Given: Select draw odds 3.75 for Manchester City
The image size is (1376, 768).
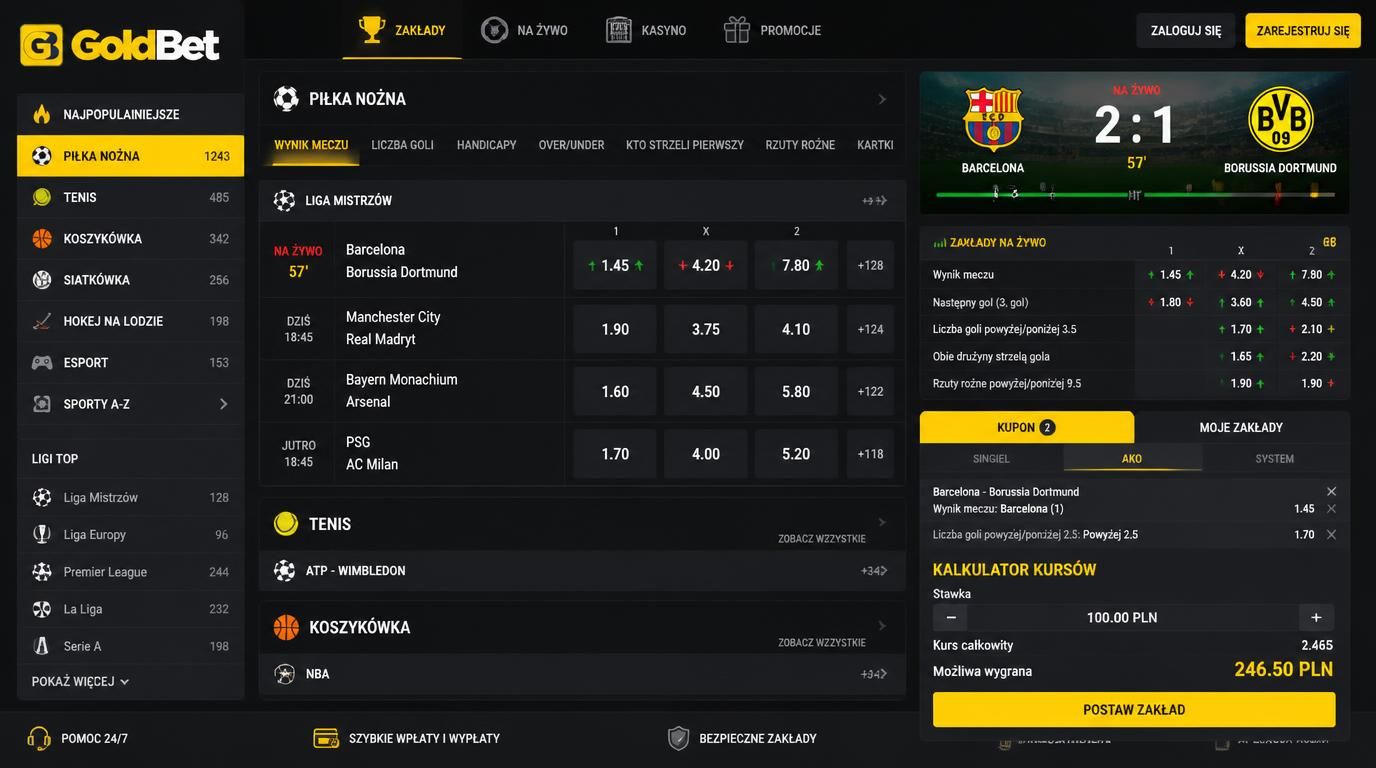Looking at the screenshot, I should tap(706, 329).
